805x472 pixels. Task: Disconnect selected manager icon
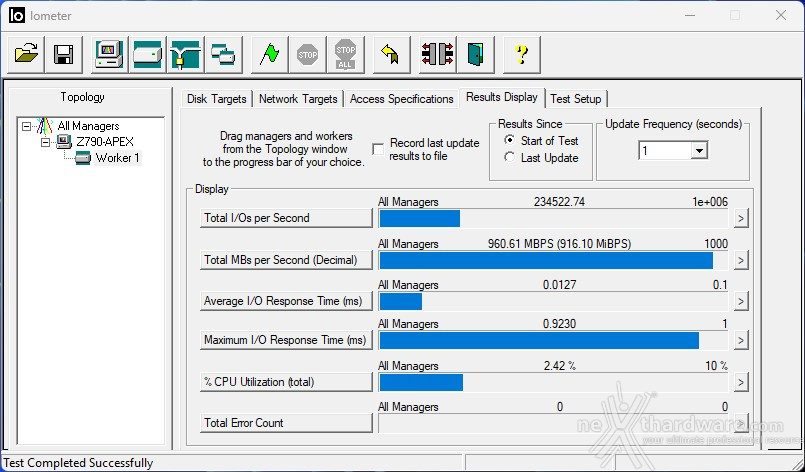tap(437, 54)
